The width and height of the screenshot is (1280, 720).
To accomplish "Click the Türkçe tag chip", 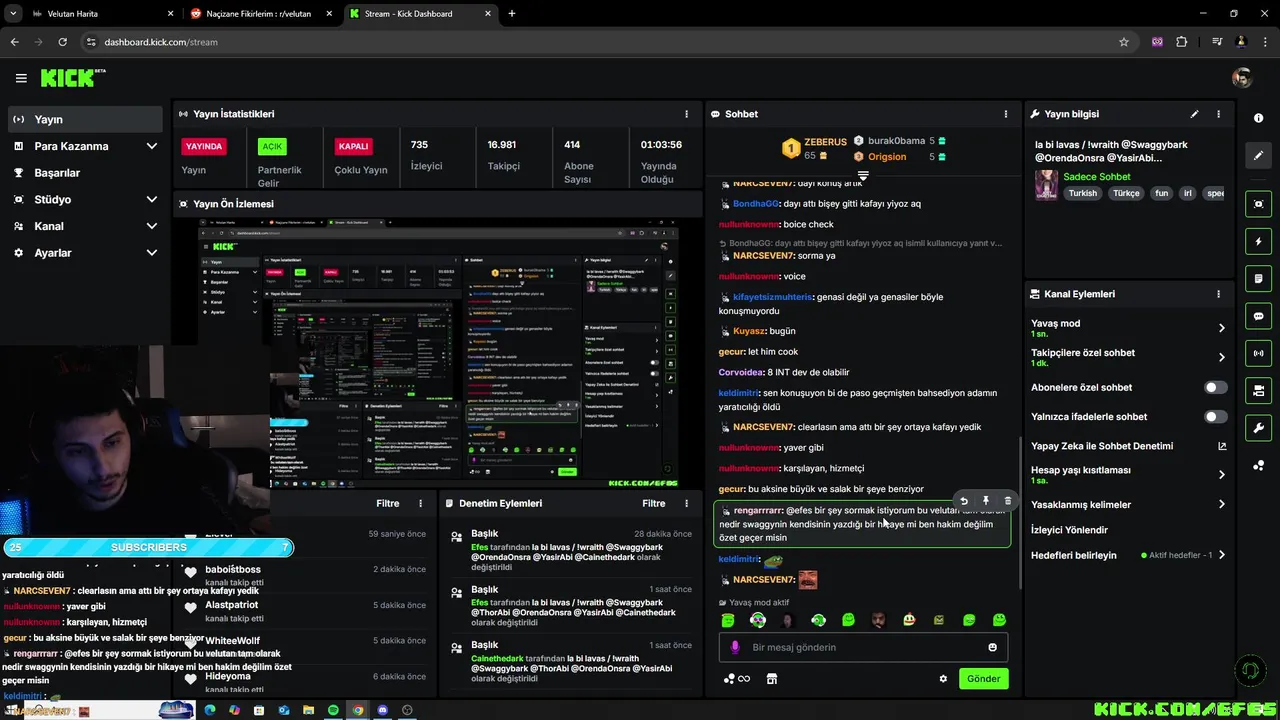I will [x=1126, y=193].
